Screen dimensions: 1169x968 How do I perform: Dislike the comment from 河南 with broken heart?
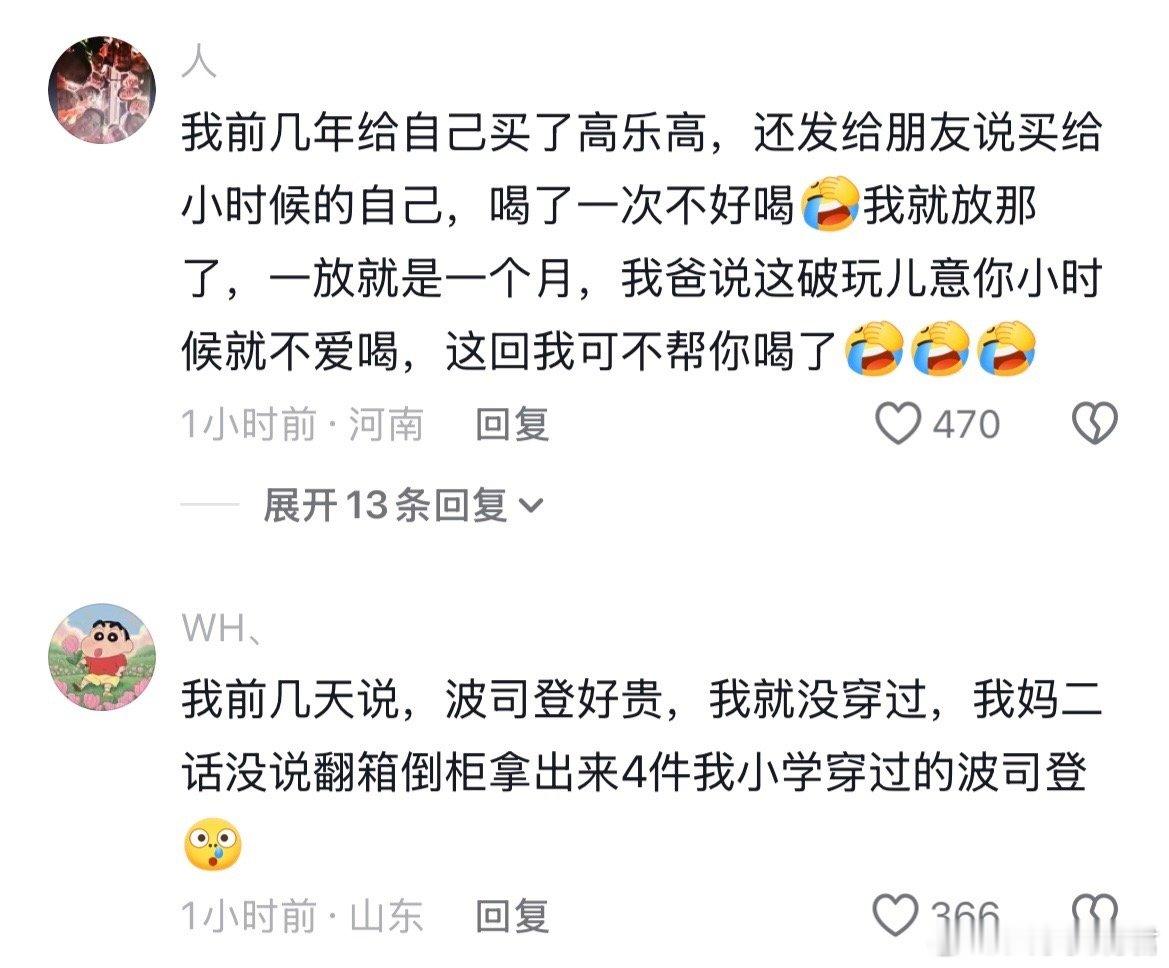click(1094, 424)
